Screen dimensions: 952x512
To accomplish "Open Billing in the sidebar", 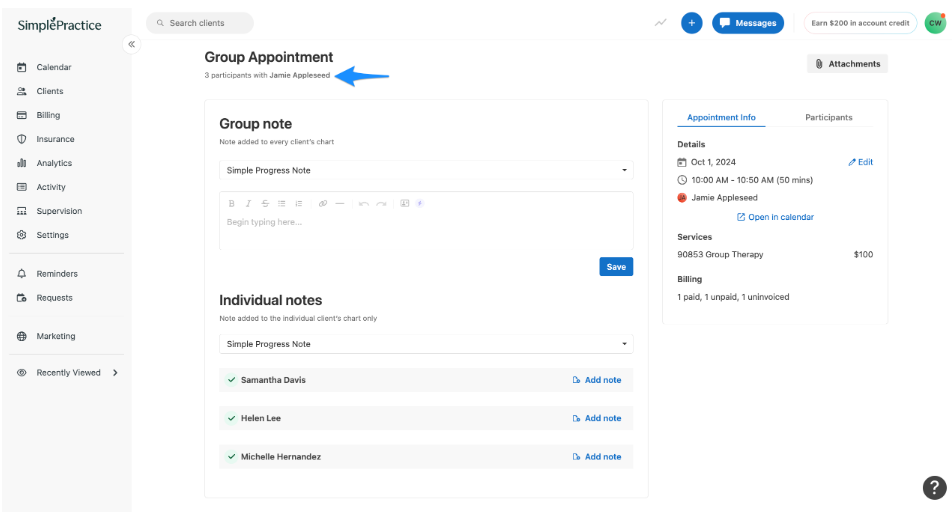I will point(48,115).
